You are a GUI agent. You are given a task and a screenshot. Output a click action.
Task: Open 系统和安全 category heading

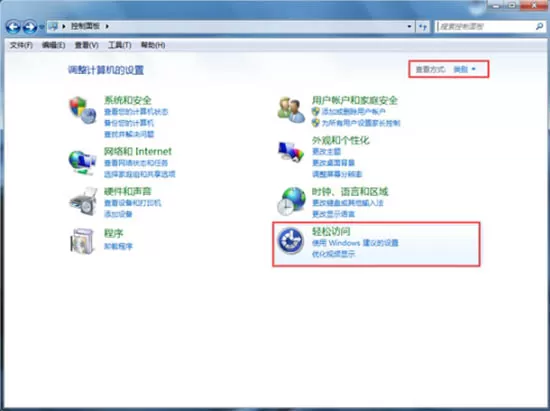(x=128, y=100)
